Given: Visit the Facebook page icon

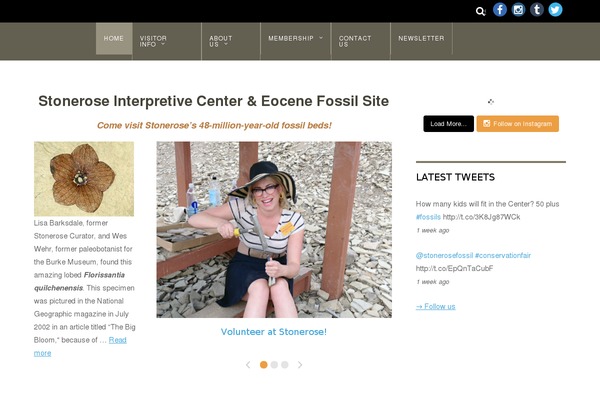Looking at the screenshot, I should [500, 10].
